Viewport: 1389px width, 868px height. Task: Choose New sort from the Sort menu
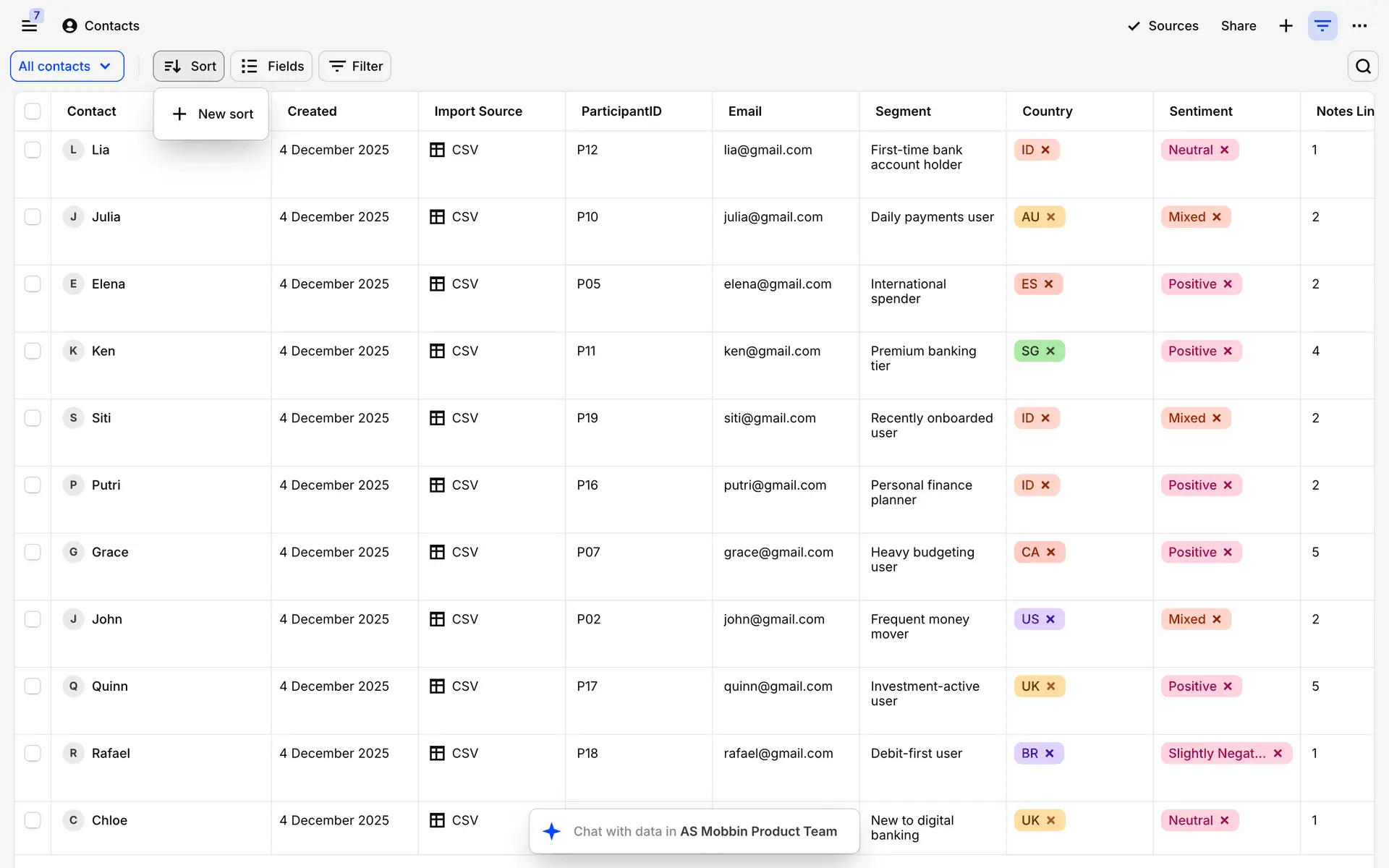click(211, 114)
